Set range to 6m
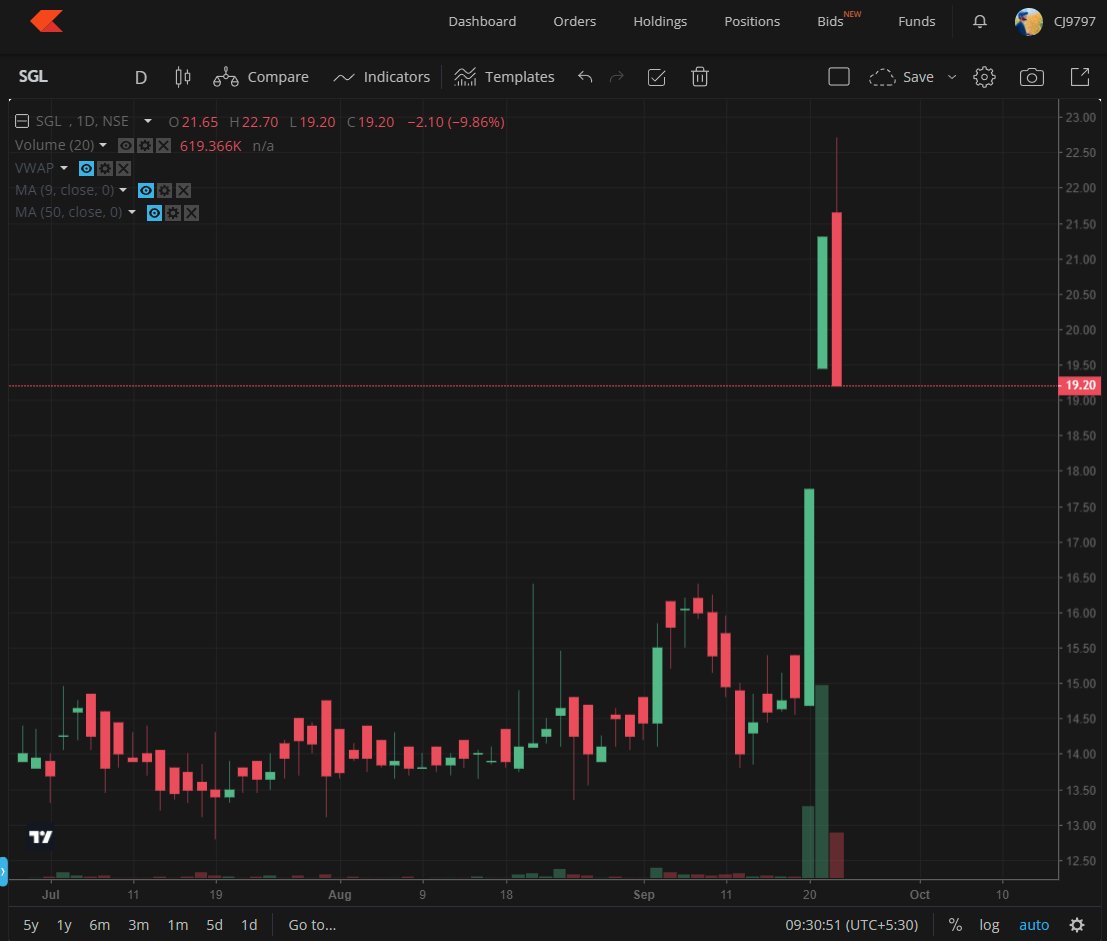Screen dimensions: 1107x941 pos(100,925)
